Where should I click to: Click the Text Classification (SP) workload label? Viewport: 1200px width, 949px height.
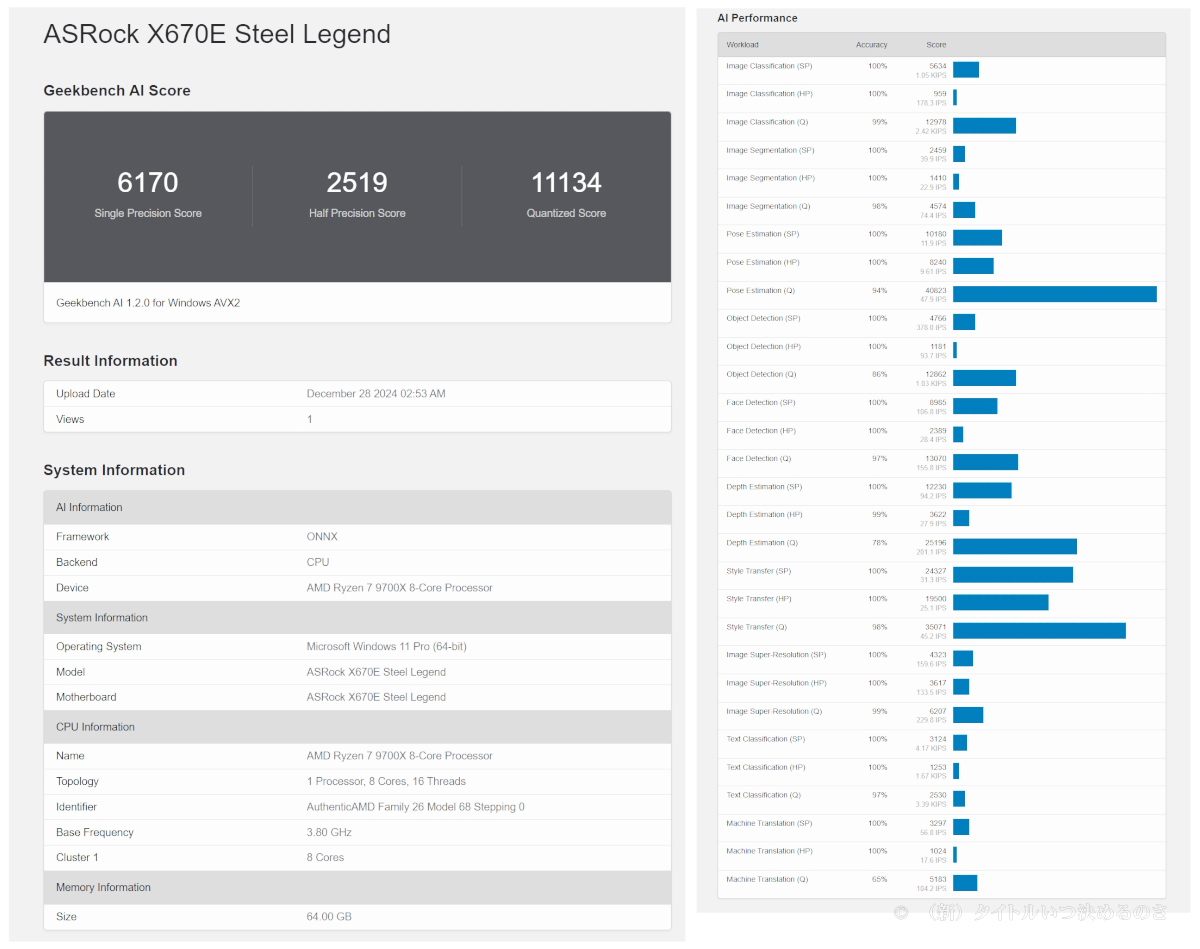tap(764, 738)
